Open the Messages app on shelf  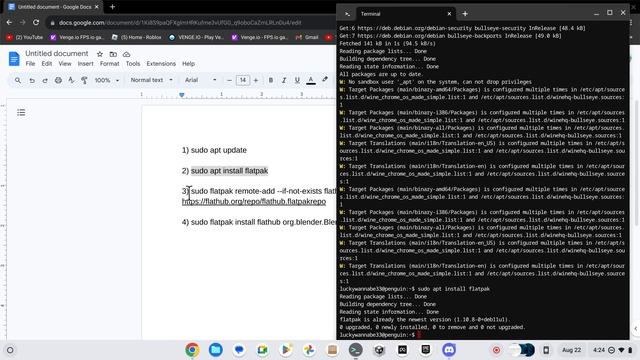[x=239, y=350]
